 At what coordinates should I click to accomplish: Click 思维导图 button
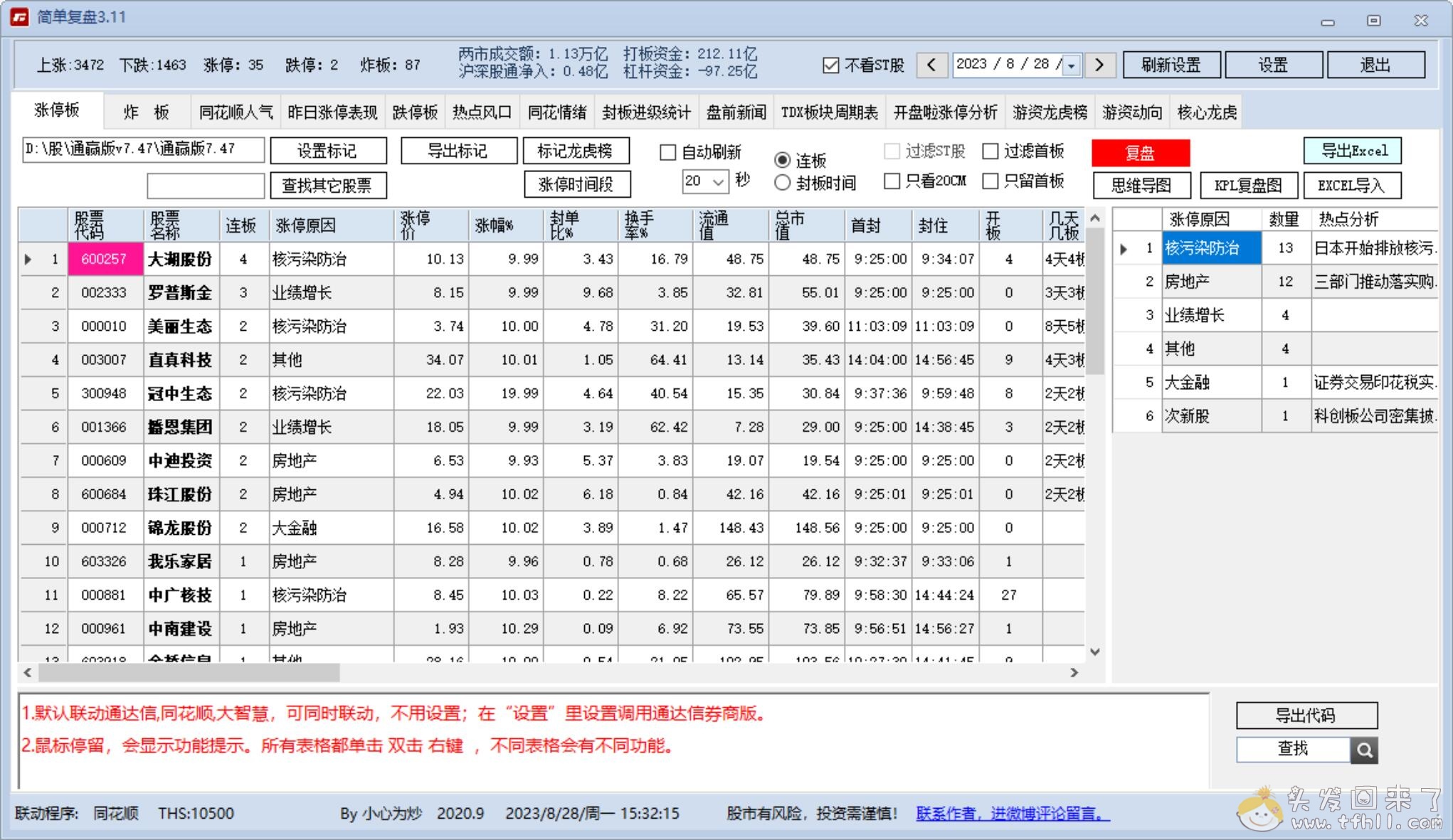[1142, 186]
